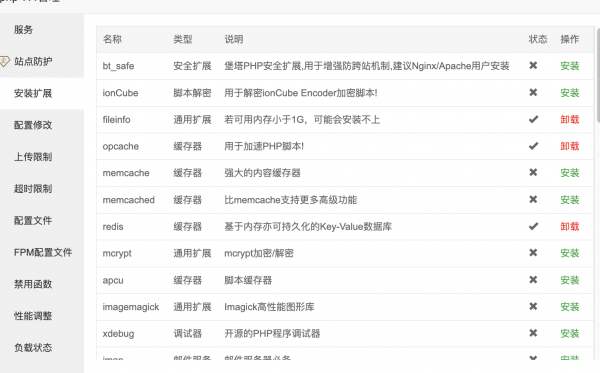Click the 调试器 type cell
This screenshot has width=600, height=373.
188,334
